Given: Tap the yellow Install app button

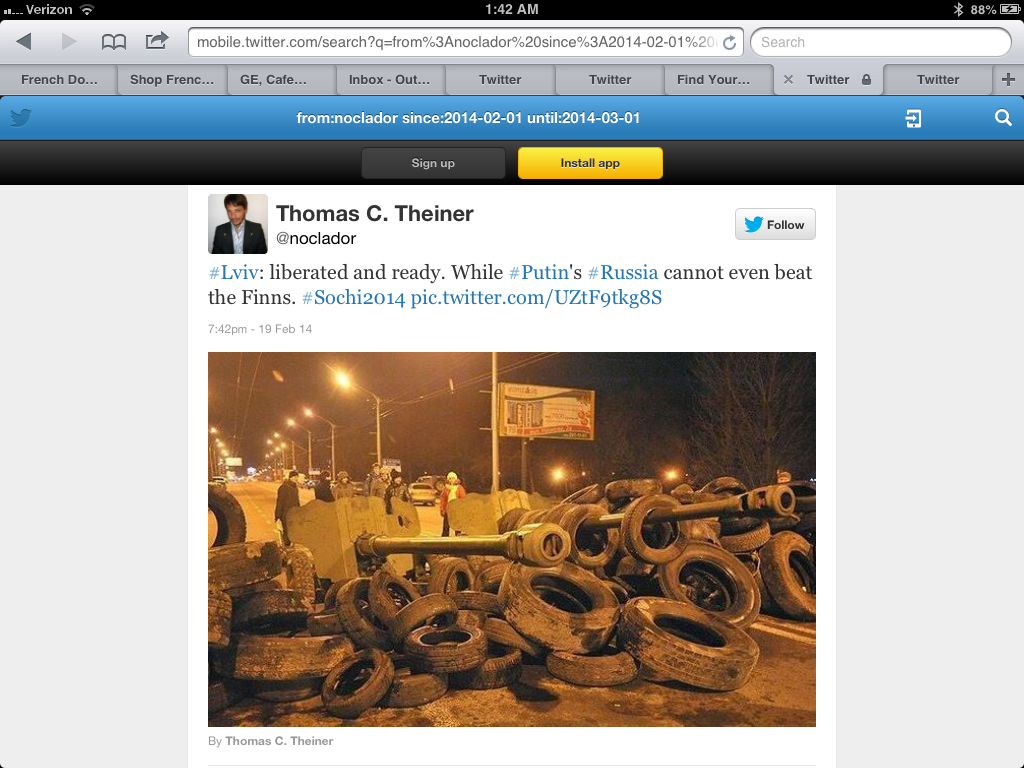Looking at the screenshot, I should (590, 163).
